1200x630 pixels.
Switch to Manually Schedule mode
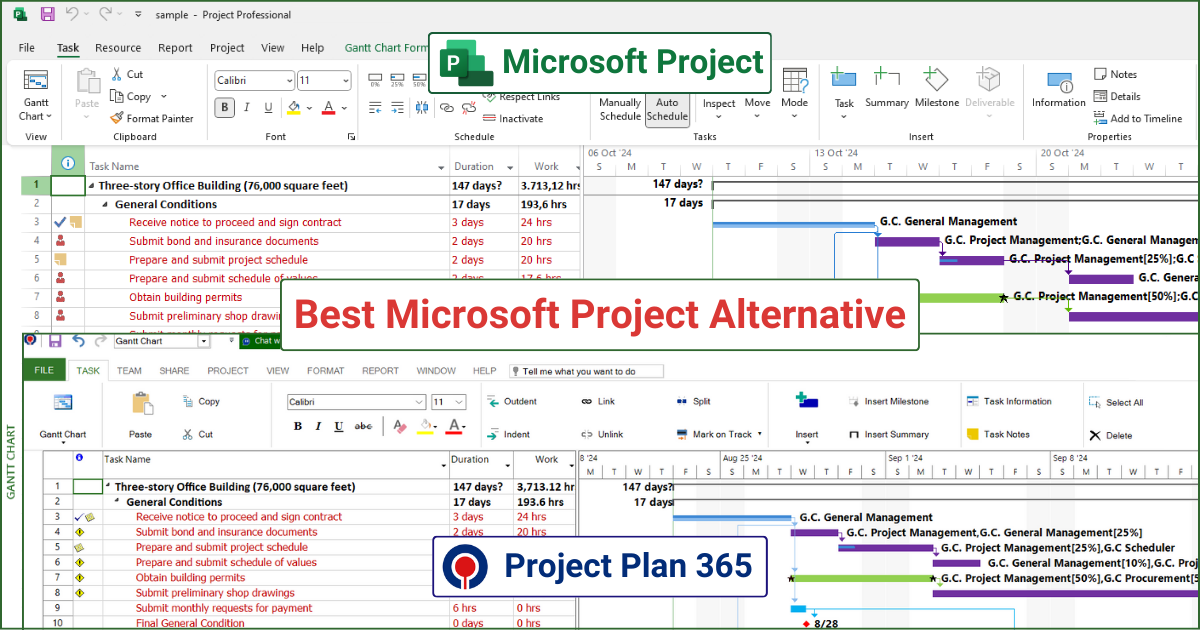tap(620, 109)
